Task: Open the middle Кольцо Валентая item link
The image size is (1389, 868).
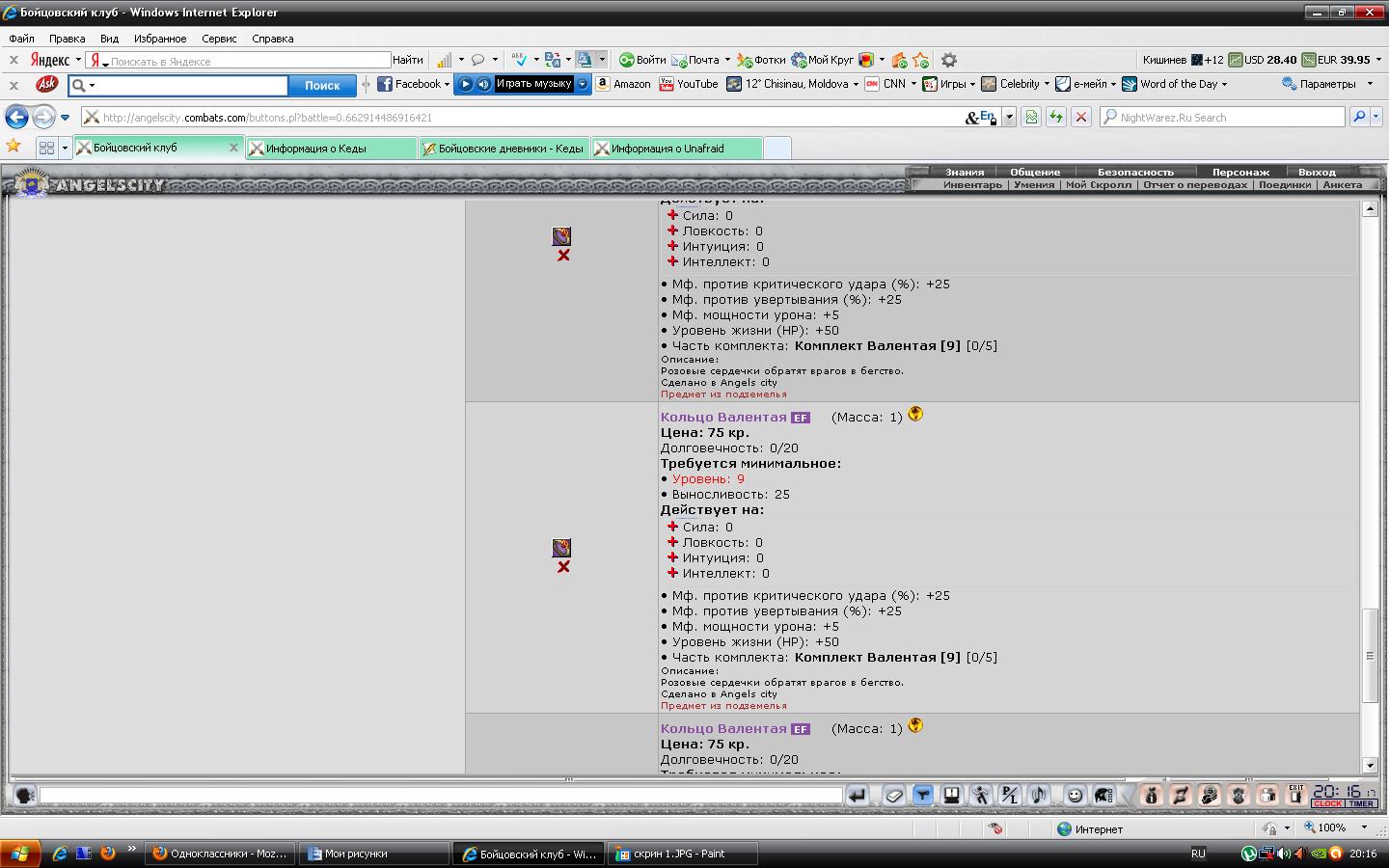Action: click(x=723, y=418)
